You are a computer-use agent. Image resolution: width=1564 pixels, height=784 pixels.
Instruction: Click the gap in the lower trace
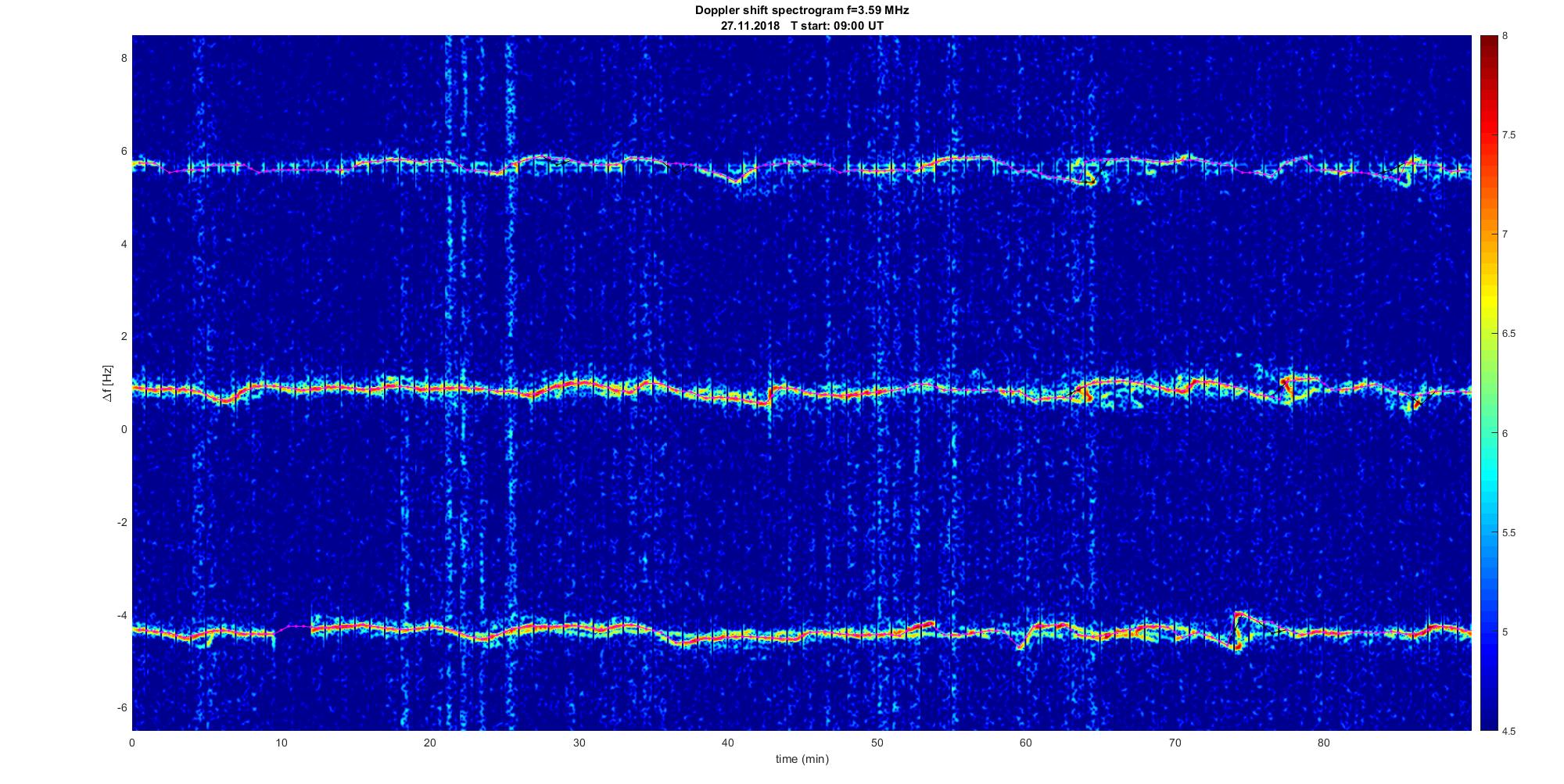click(293, 628)
